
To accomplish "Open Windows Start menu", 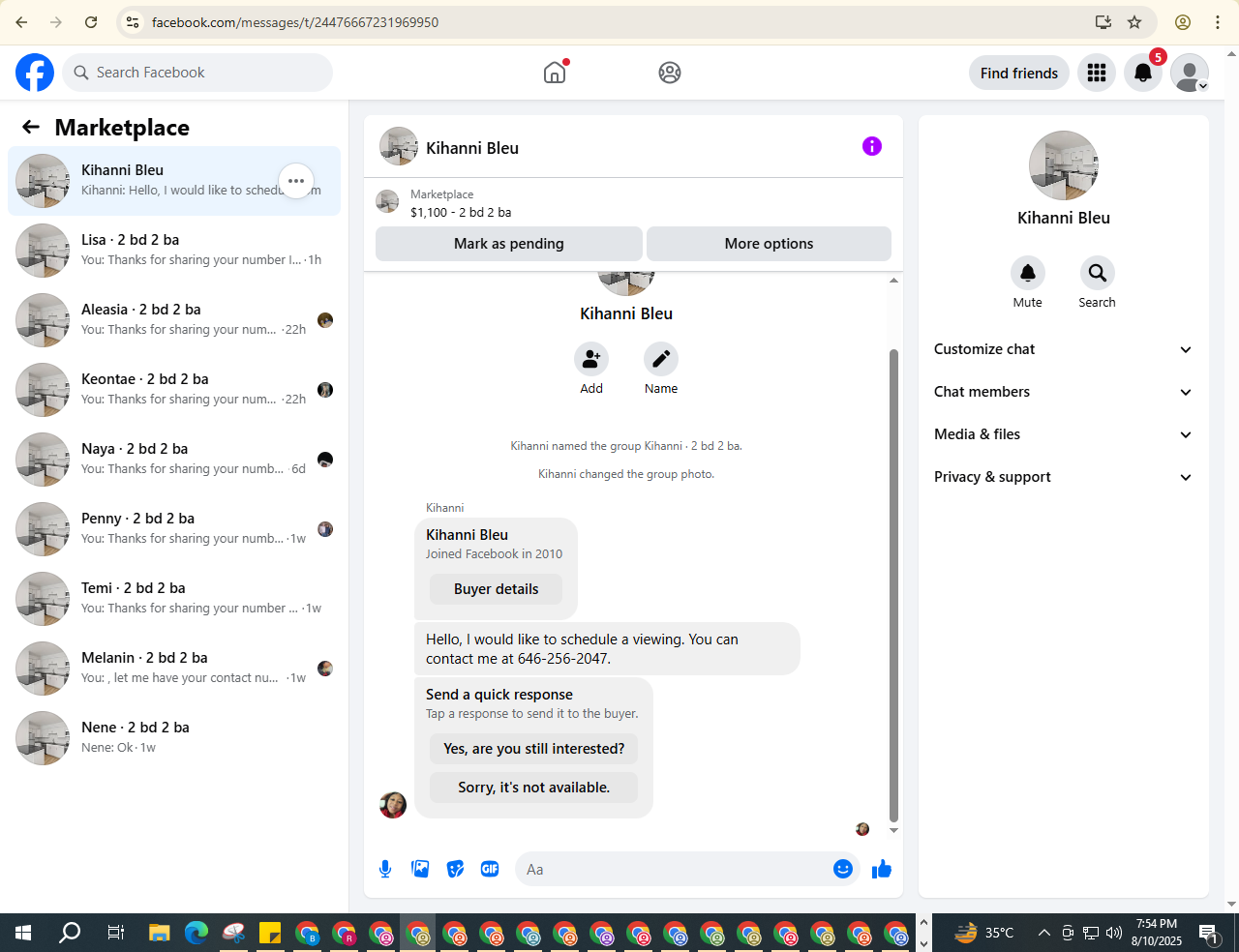I will [x=23, y=933].
